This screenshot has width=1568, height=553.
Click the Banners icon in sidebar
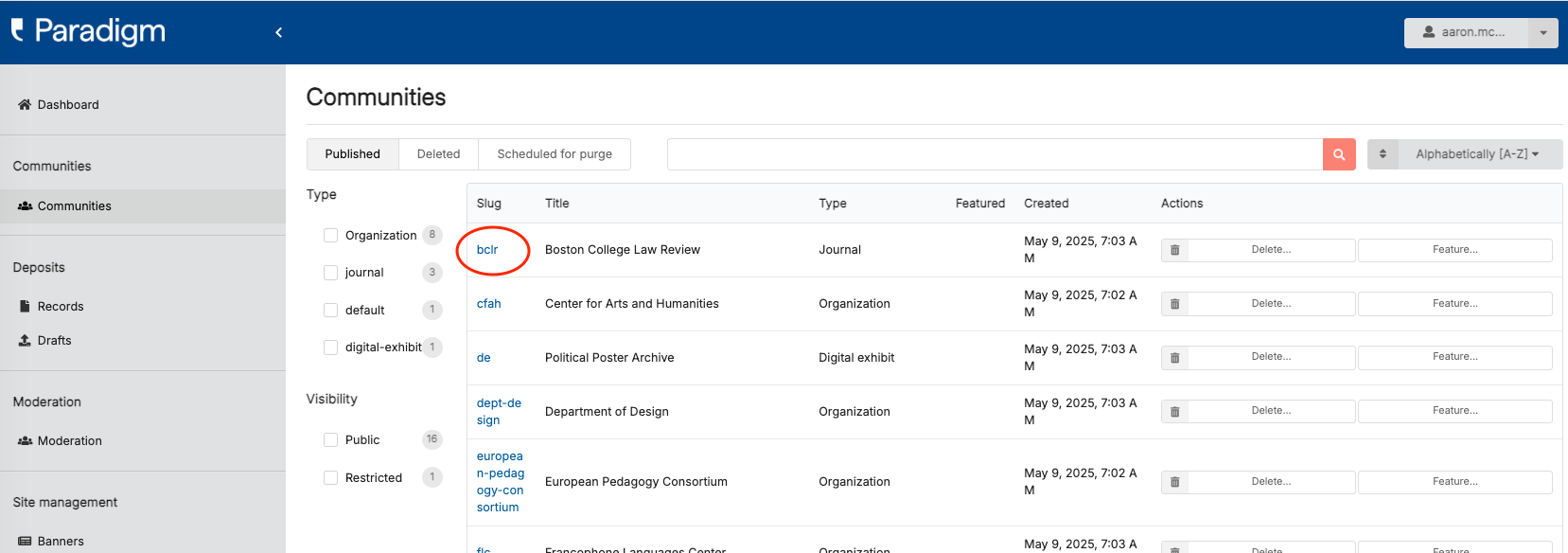tap(25, 542)
